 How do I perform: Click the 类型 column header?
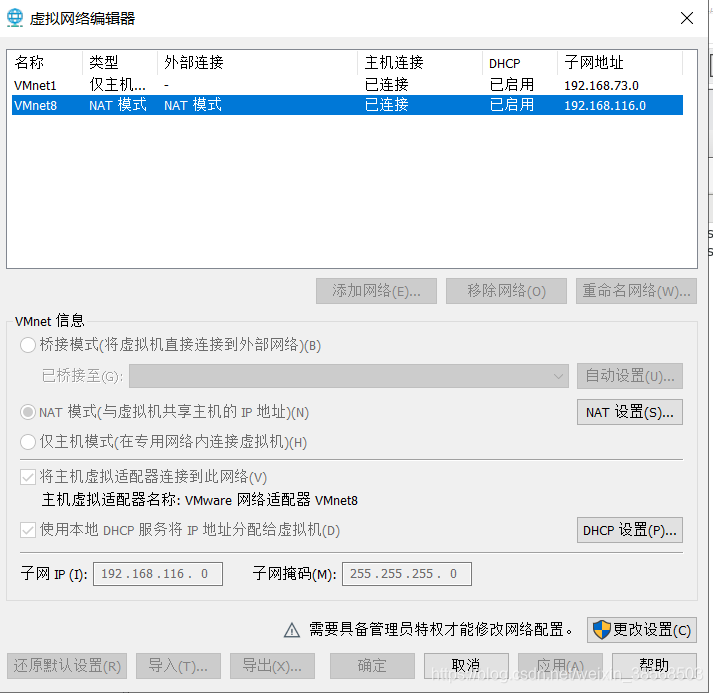click(x=120, y=62)
